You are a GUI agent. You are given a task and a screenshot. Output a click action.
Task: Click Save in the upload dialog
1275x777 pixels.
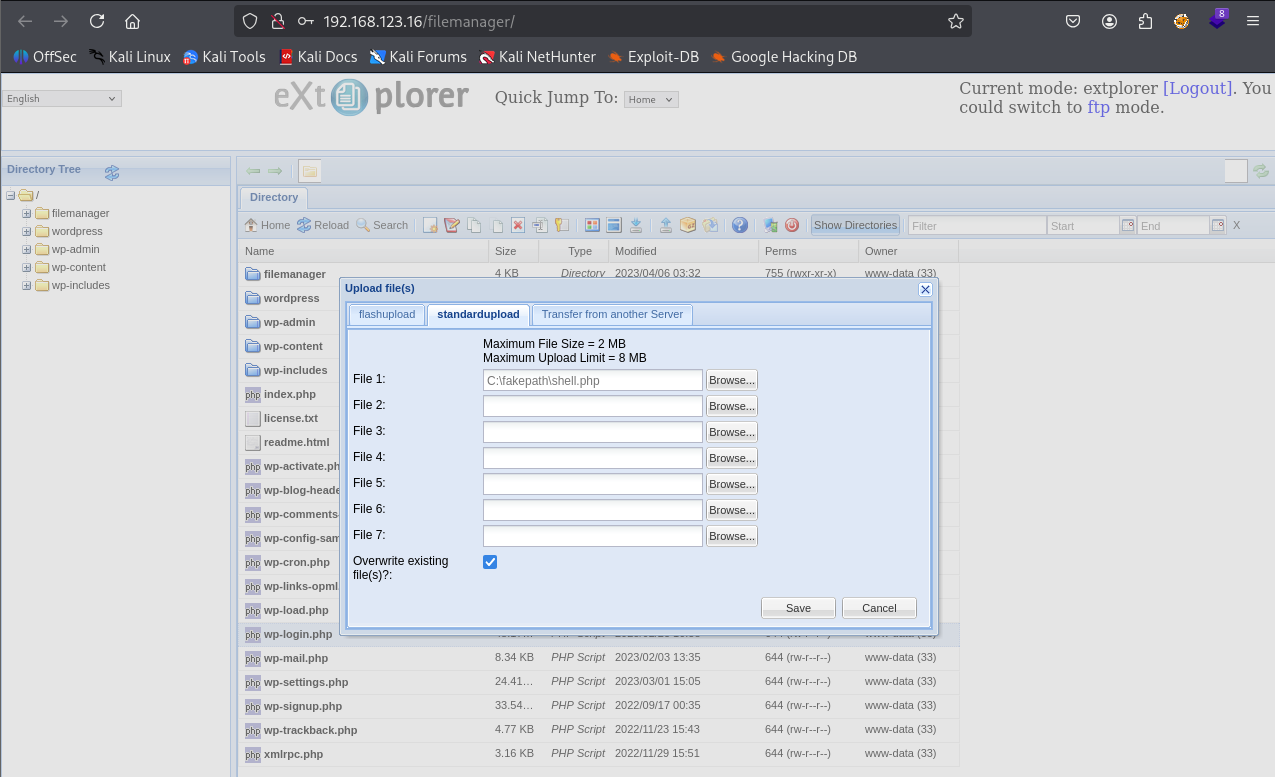798,608
